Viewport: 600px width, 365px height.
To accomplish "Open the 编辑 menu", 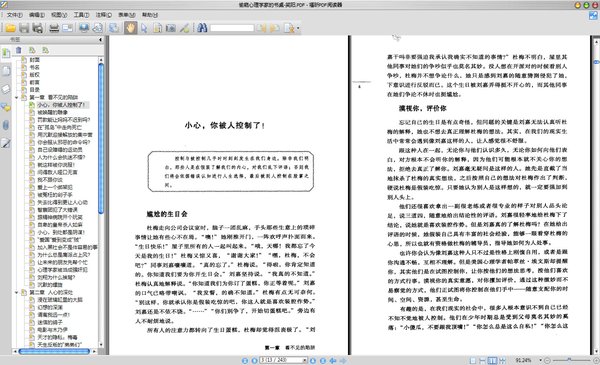I will point(37,15).
